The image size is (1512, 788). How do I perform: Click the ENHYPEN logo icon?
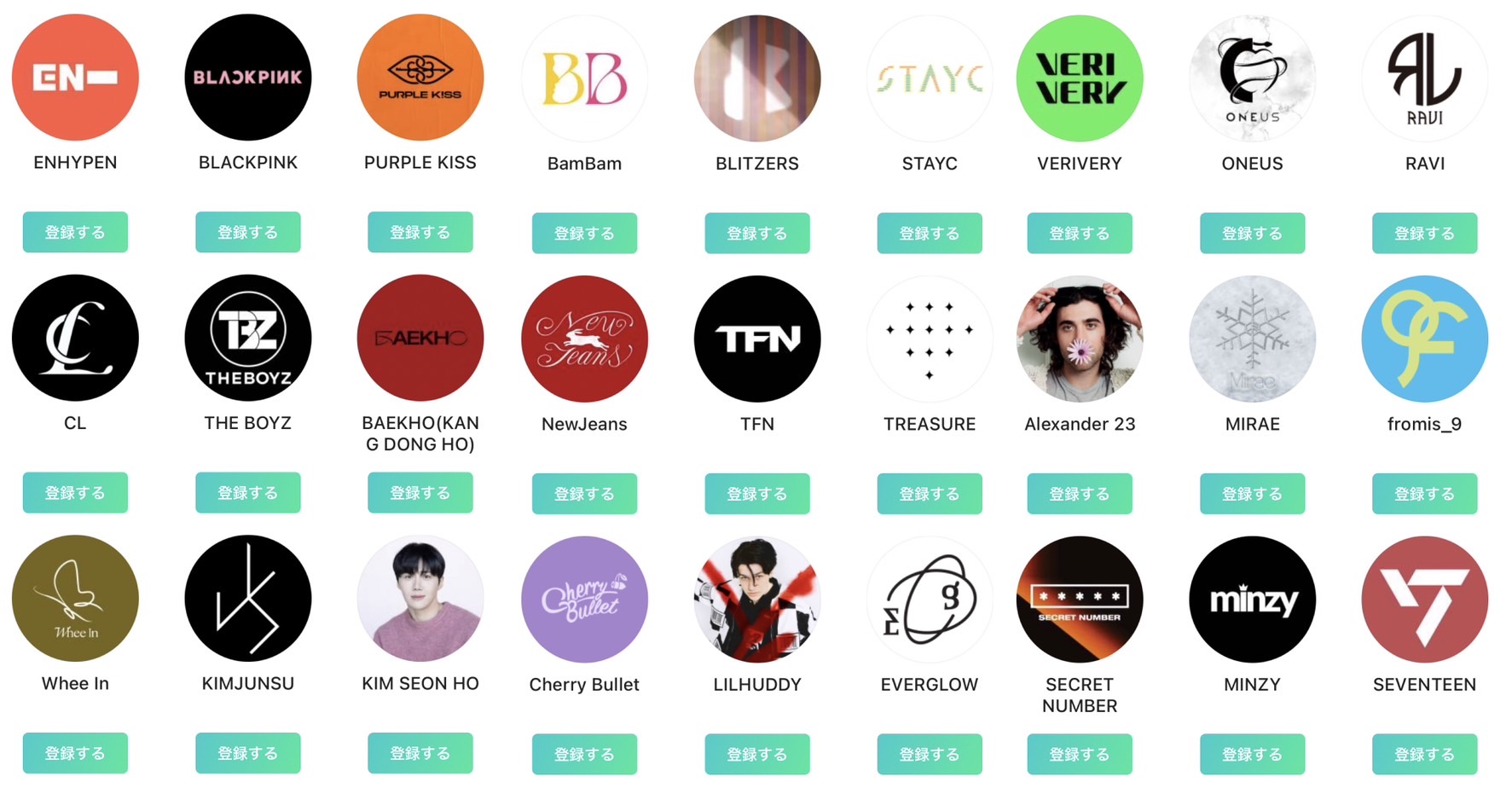75,78
